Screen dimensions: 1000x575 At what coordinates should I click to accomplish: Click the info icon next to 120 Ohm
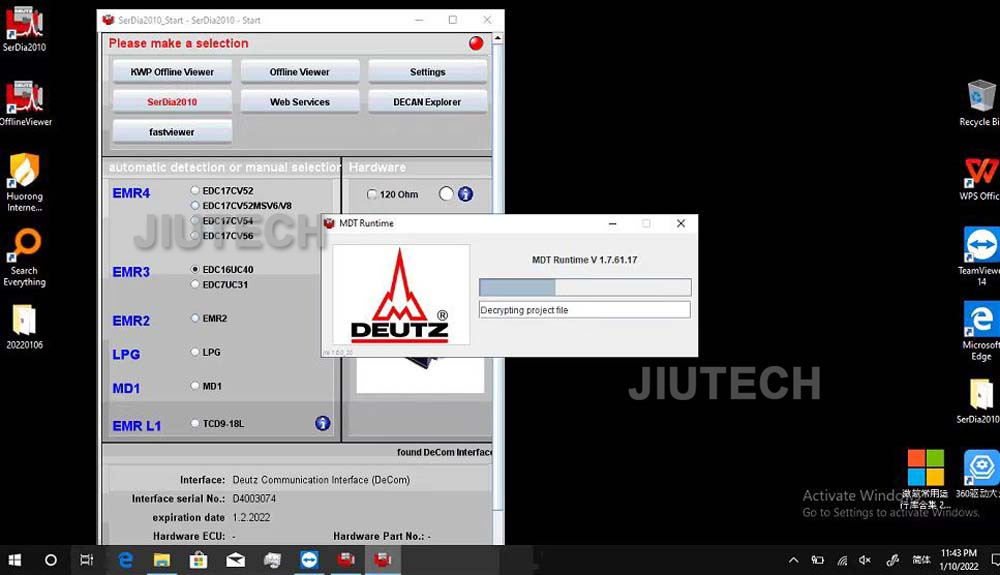[x=466, y=194]
